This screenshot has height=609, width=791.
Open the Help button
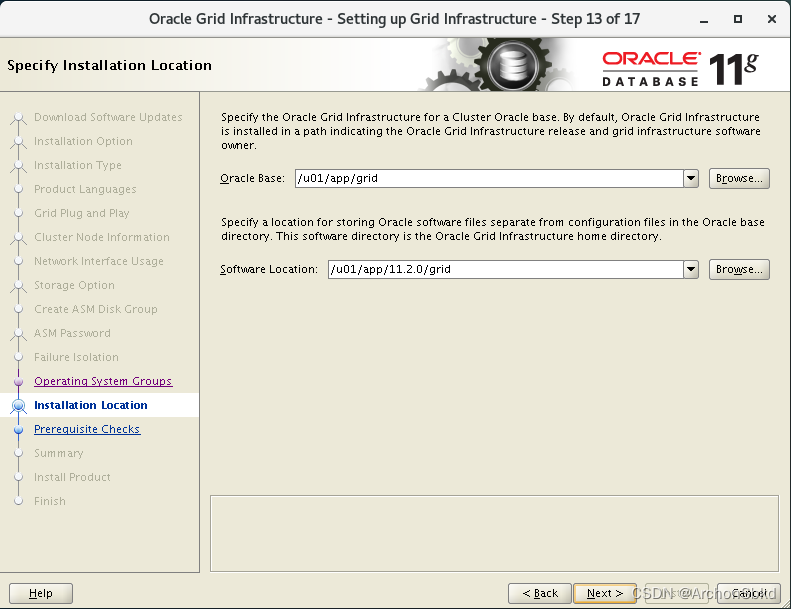tap(41, 593)
